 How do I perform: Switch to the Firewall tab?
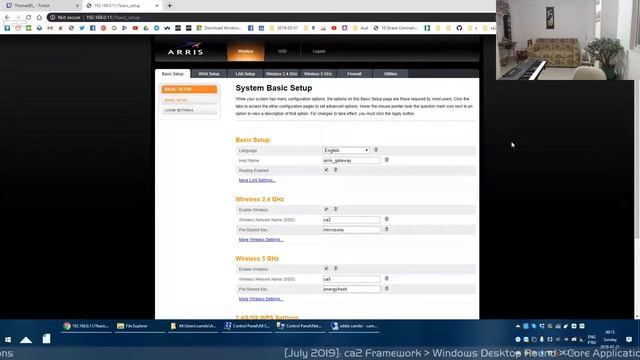coord(354,74)
